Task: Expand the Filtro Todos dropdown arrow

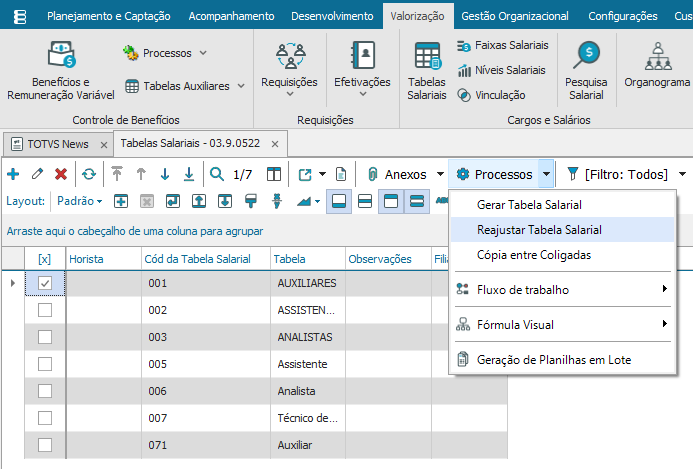Action: click(682, 174)
